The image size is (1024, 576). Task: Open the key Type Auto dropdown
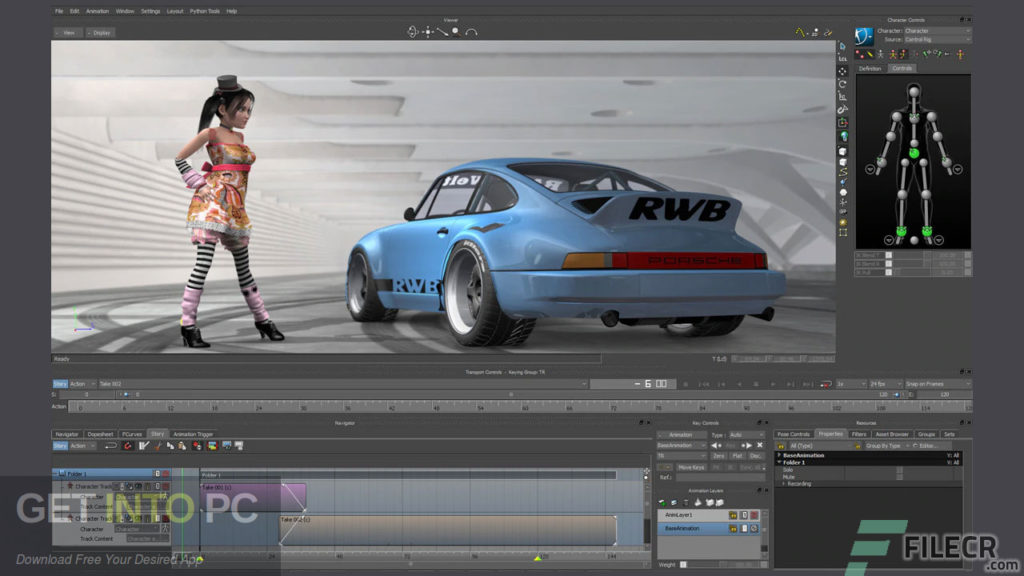[747, 435]
